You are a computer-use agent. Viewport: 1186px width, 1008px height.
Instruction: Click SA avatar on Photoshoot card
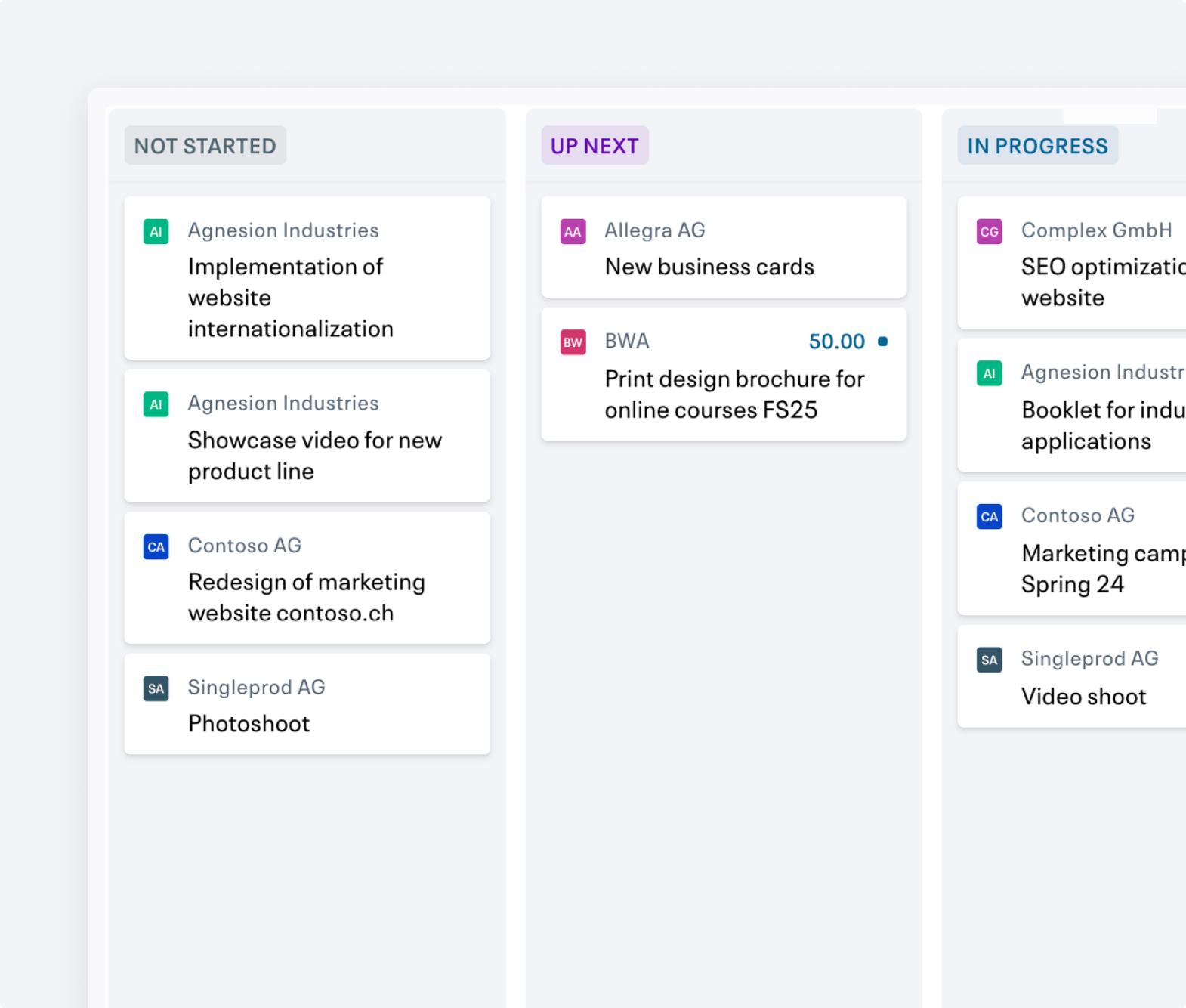point(156,688)
